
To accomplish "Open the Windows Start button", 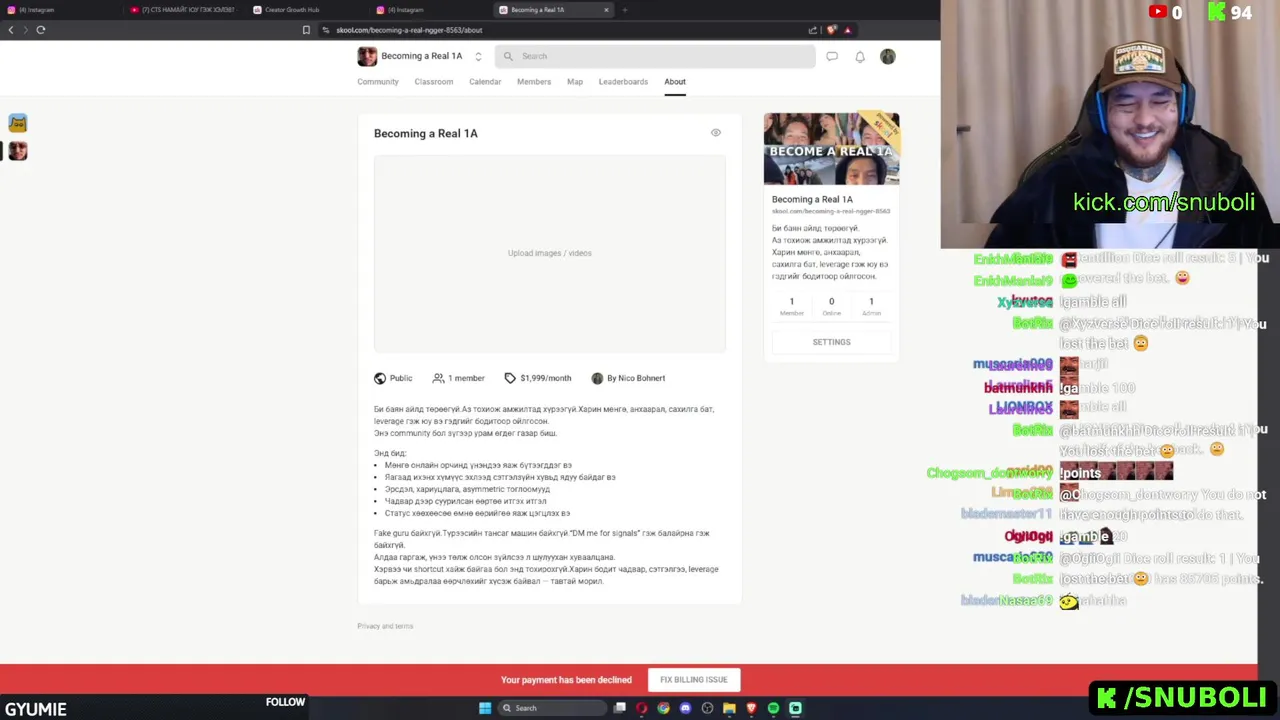I will (485, 708).
